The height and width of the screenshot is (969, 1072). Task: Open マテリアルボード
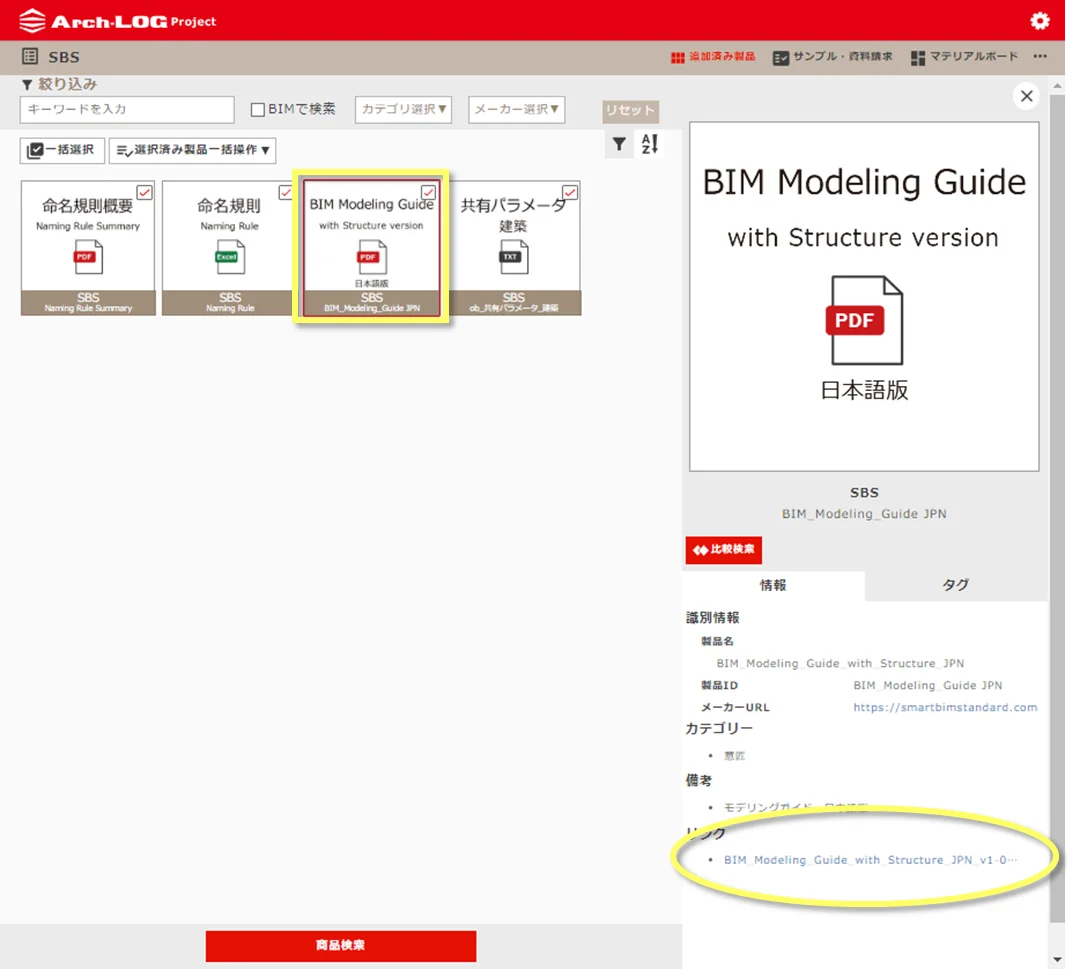[965, 57]
